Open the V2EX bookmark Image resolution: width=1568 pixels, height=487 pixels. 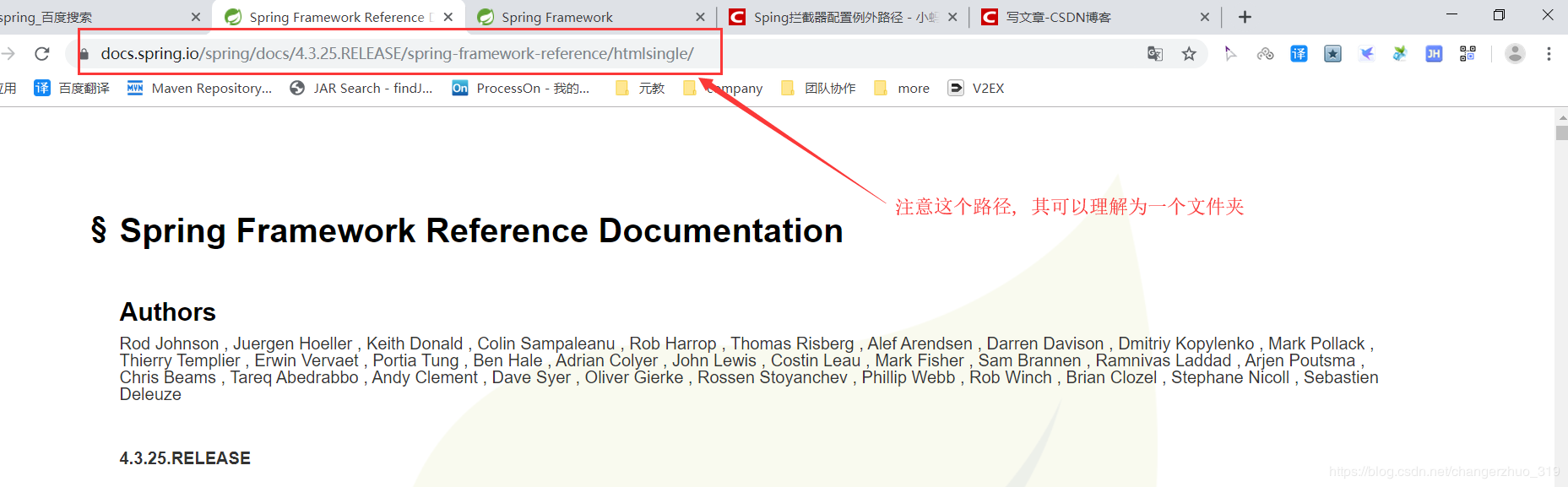tap(976, 88)
